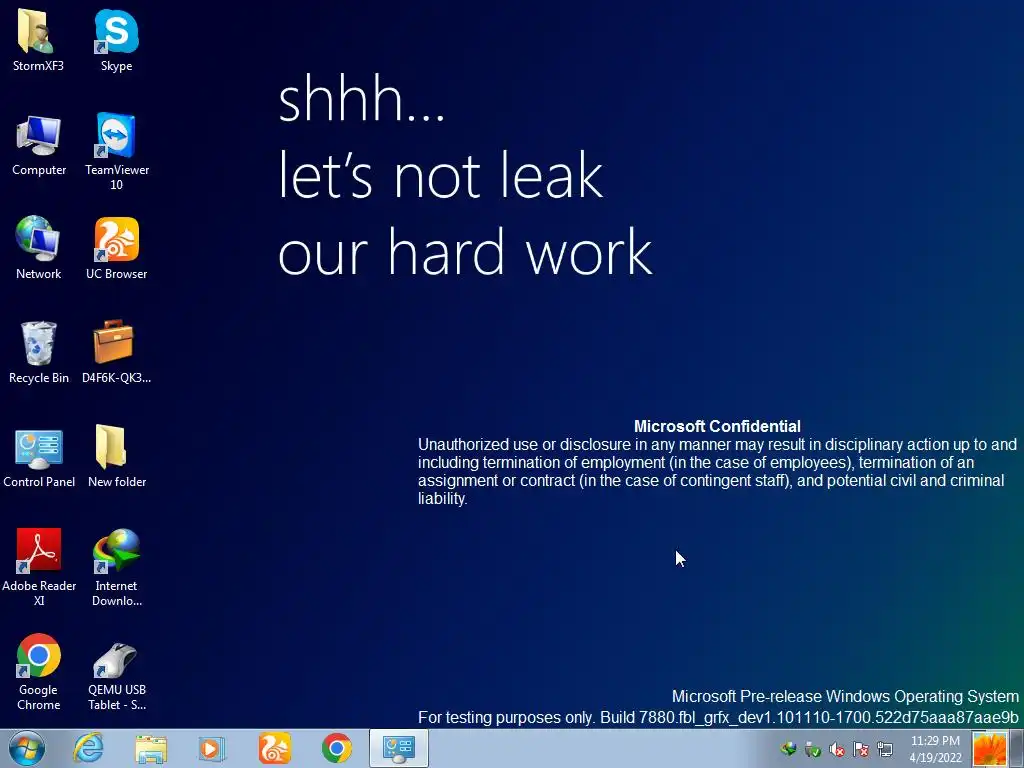Switch to the active Control Panel taskbar button
1024x768 pixels.
point(399,748)
